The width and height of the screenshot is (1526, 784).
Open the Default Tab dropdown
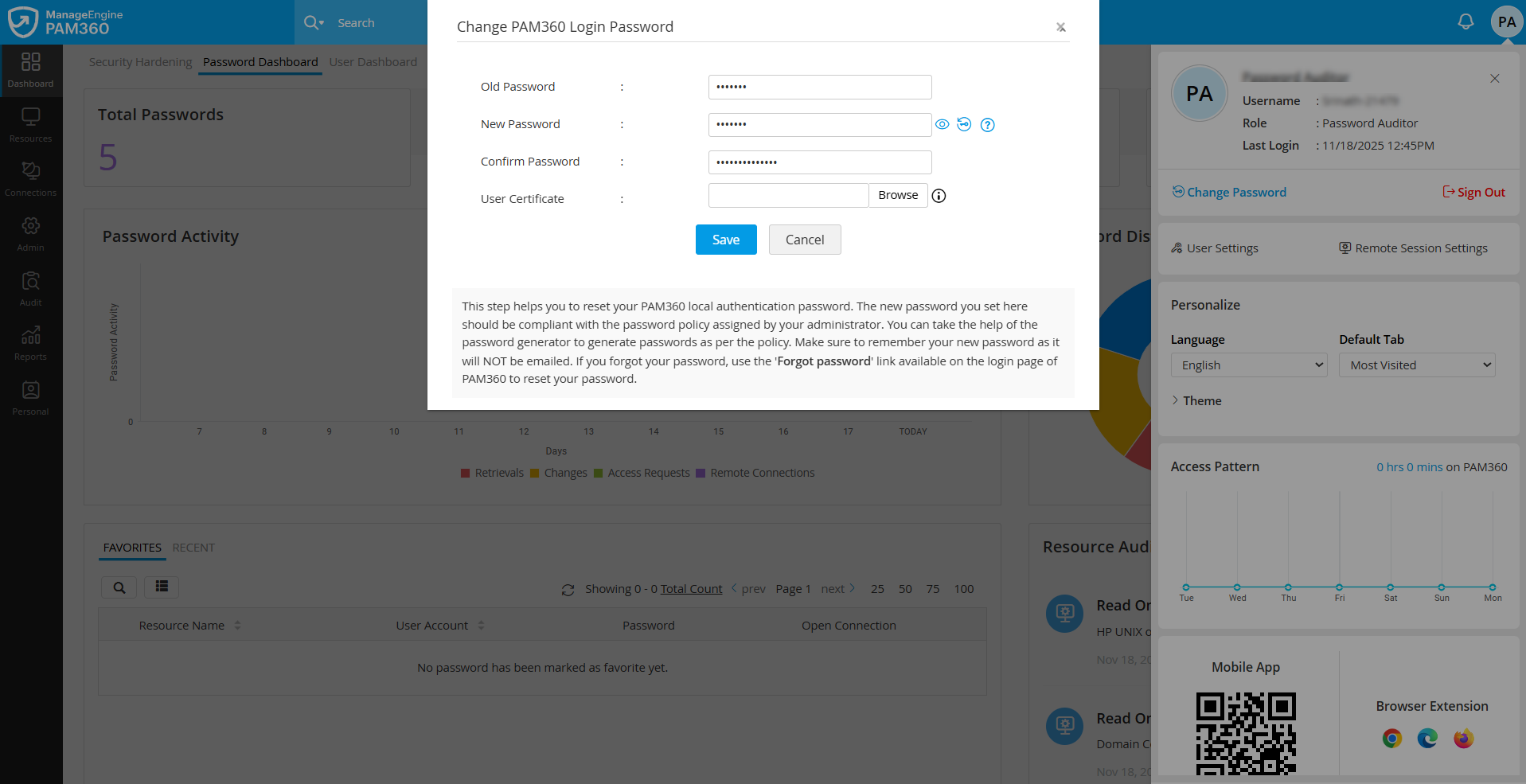1416,365
